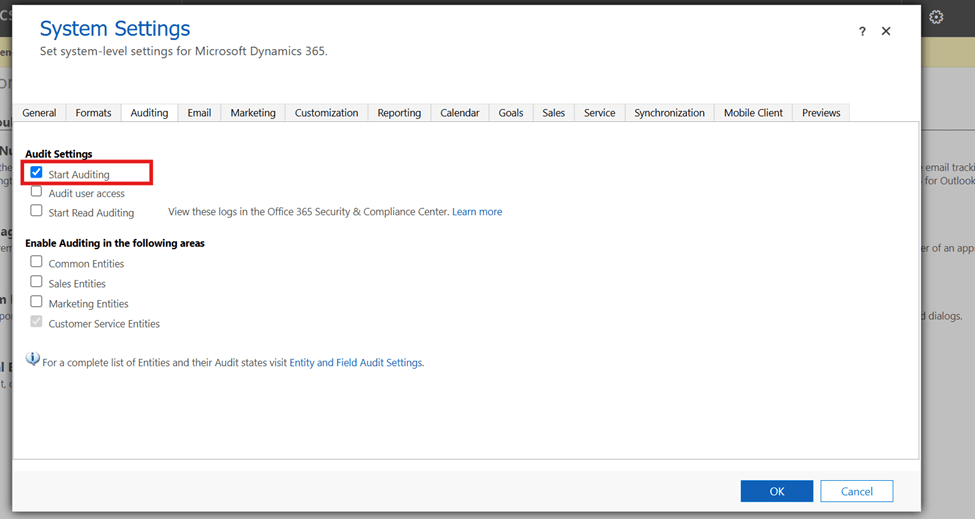
Task: Click the help question mark icon
Action: (x=862, y=32)
